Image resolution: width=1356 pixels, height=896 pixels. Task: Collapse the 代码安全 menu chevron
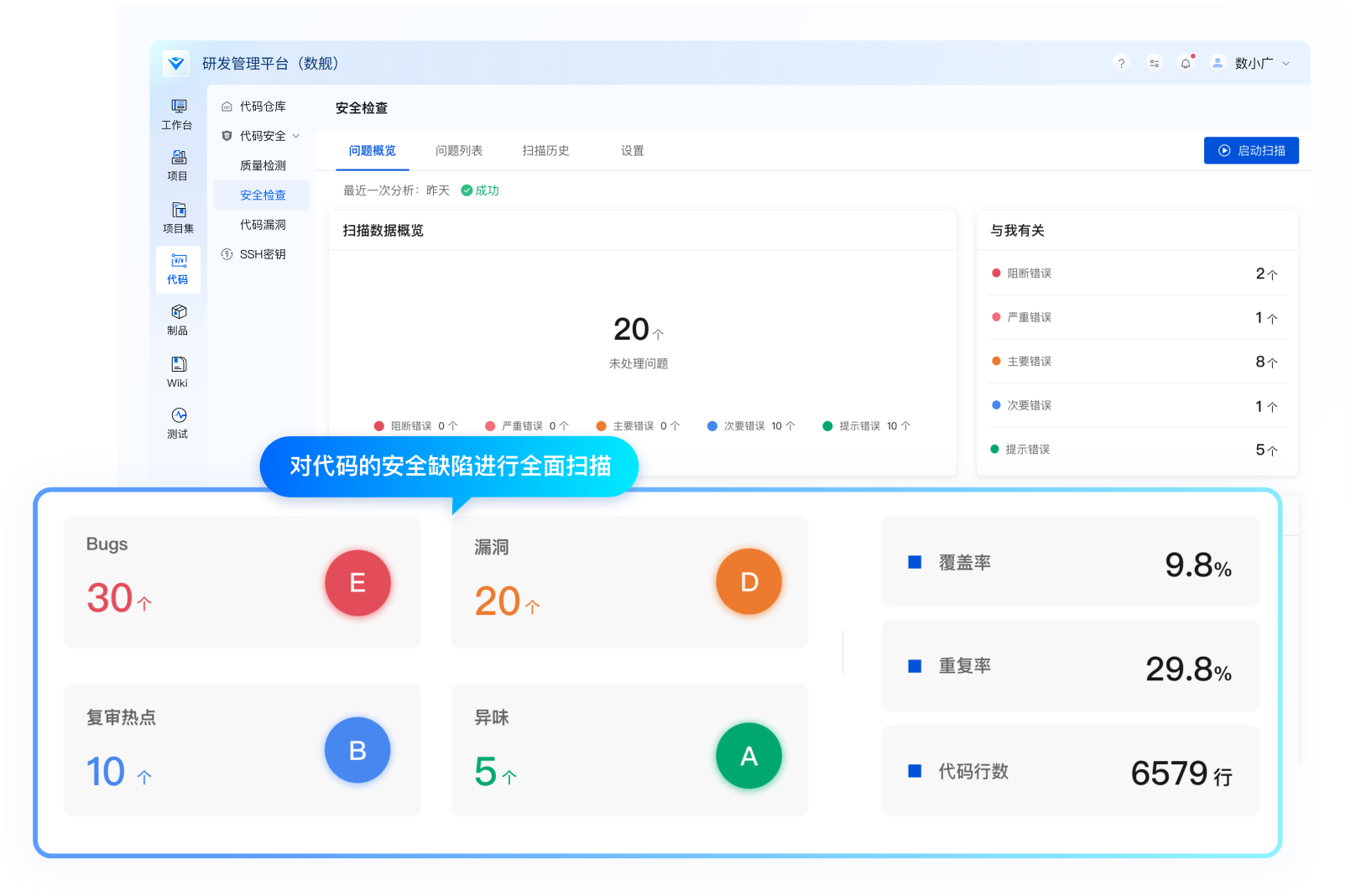click(296, 136)
